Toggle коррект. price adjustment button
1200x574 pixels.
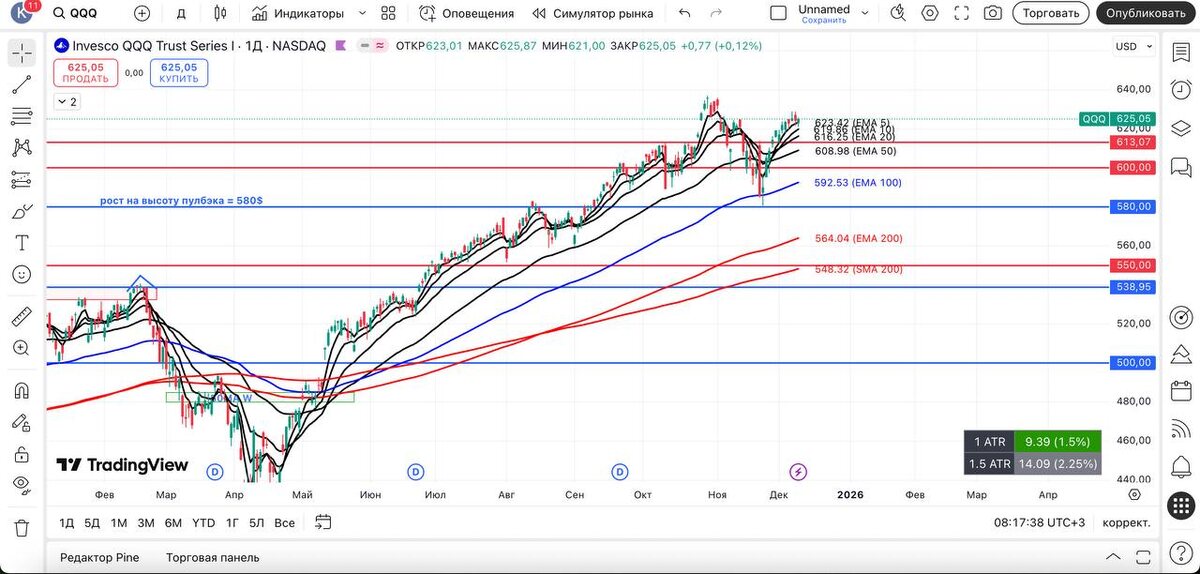coord(1126,522)
